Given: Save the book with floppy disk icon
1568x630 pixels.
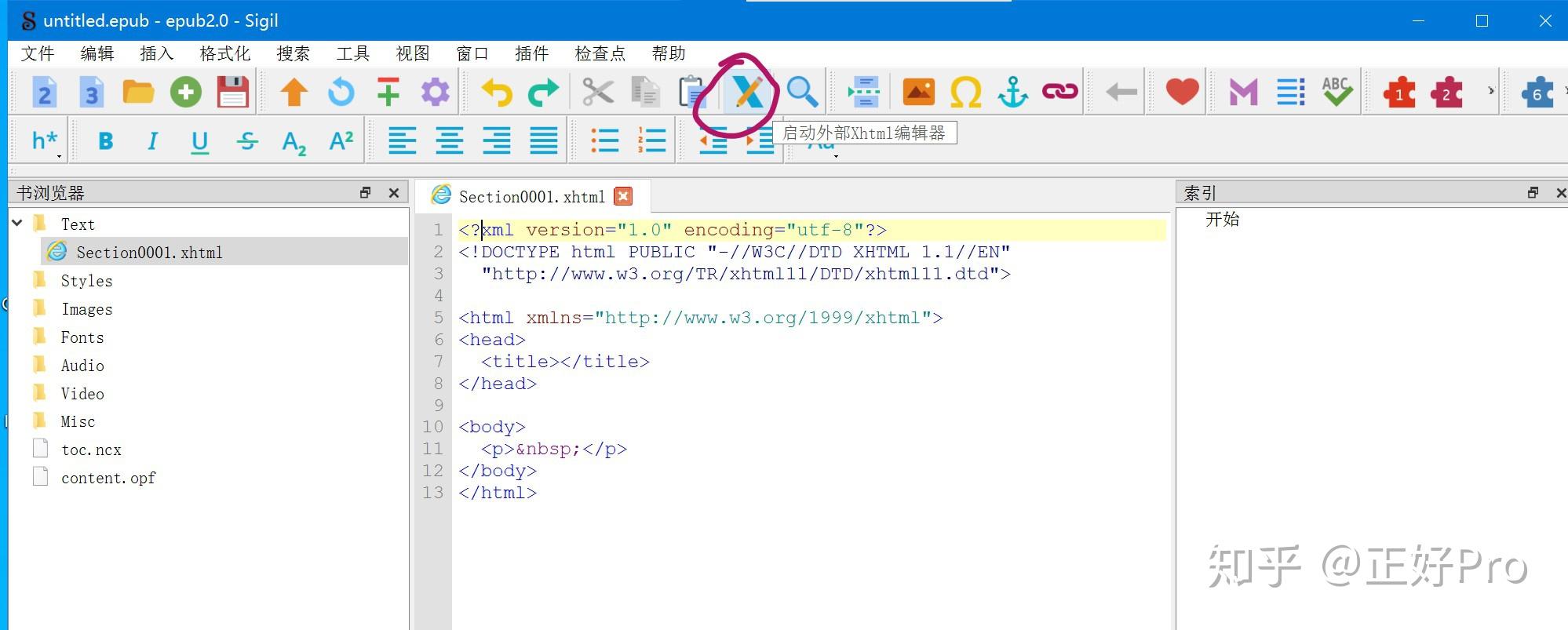Looking at the screenshot, I should pos(233,92).
